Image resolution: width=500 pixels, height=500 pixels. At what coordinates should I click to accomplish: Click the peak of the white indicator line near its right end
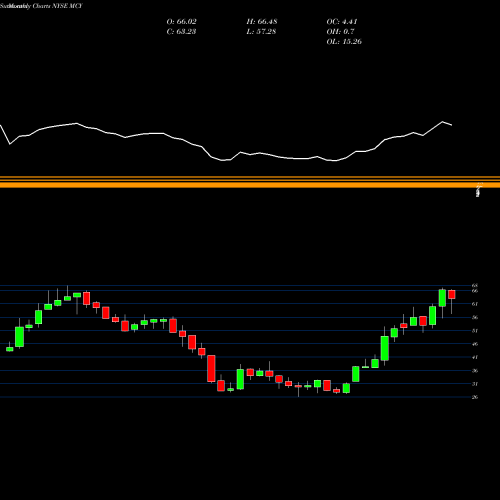(x=443, y=122)
